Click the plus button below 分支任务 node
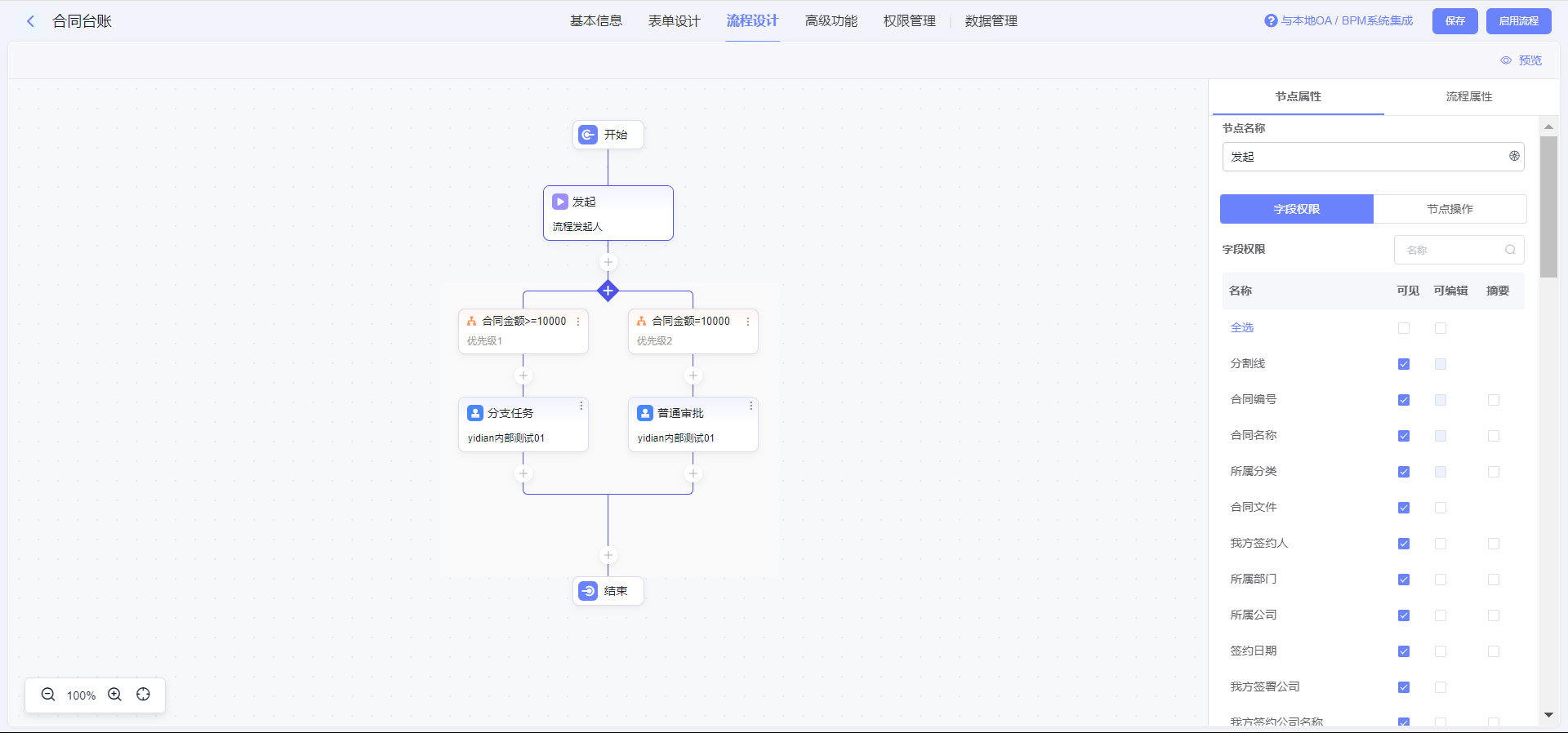The width and height of the screenshot is (1568, 733). 523,474
